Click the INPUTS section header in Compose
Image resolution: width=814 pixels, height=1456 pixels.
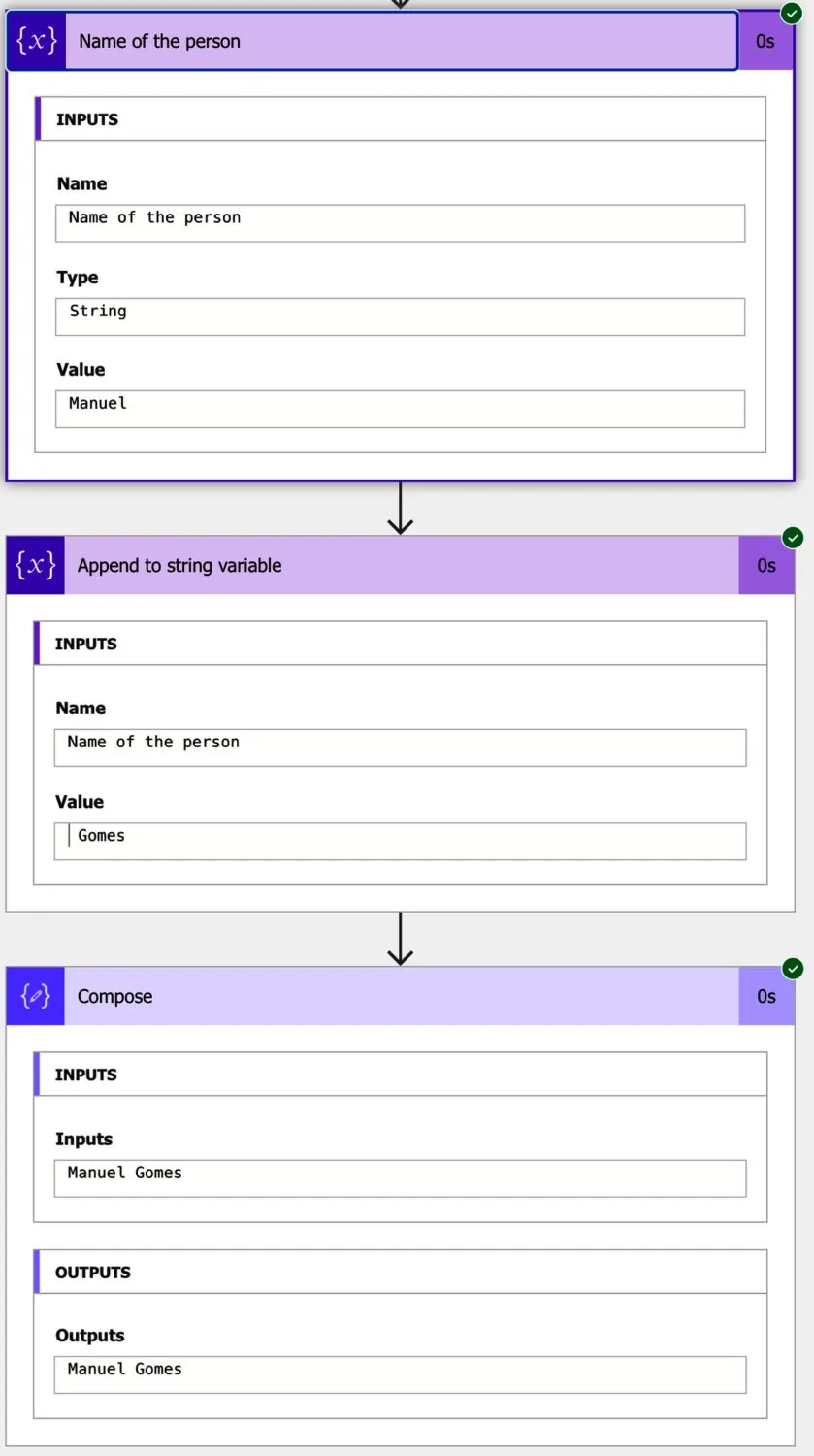(400, 1075)
